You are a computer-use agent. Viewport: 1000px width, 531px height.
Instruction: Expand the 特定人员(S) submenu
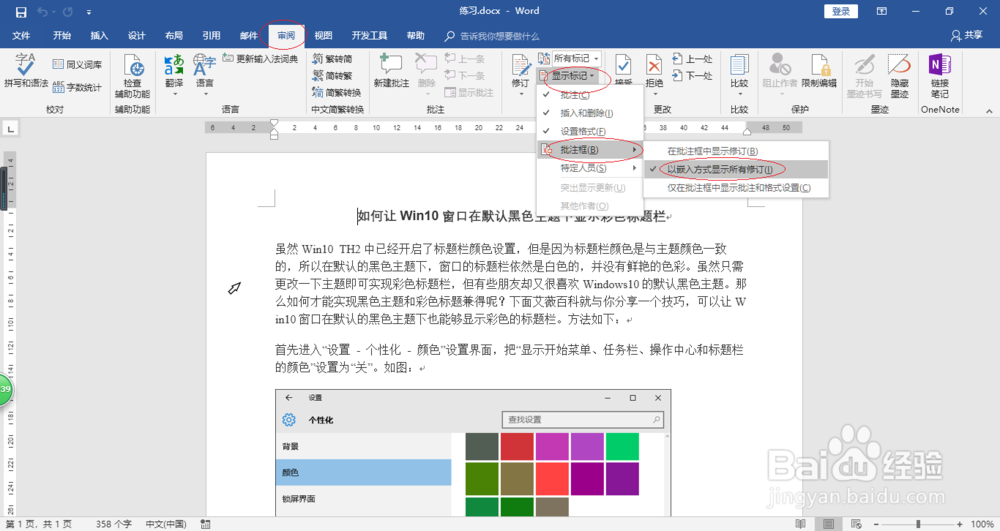tap(590, 168)
